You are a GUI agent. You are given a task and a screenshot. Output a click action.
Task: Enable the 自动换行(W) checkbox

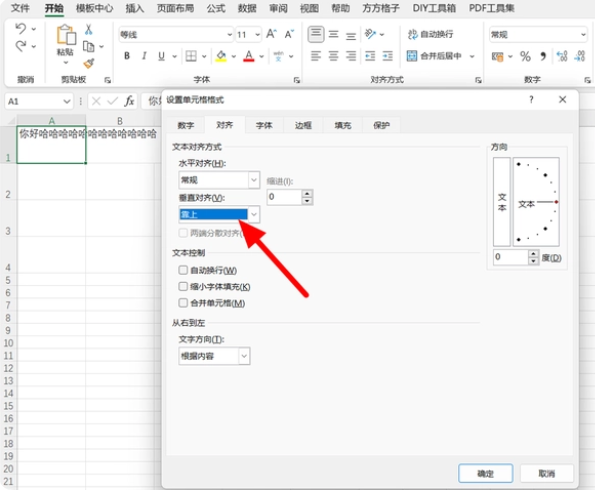[183, 270]
